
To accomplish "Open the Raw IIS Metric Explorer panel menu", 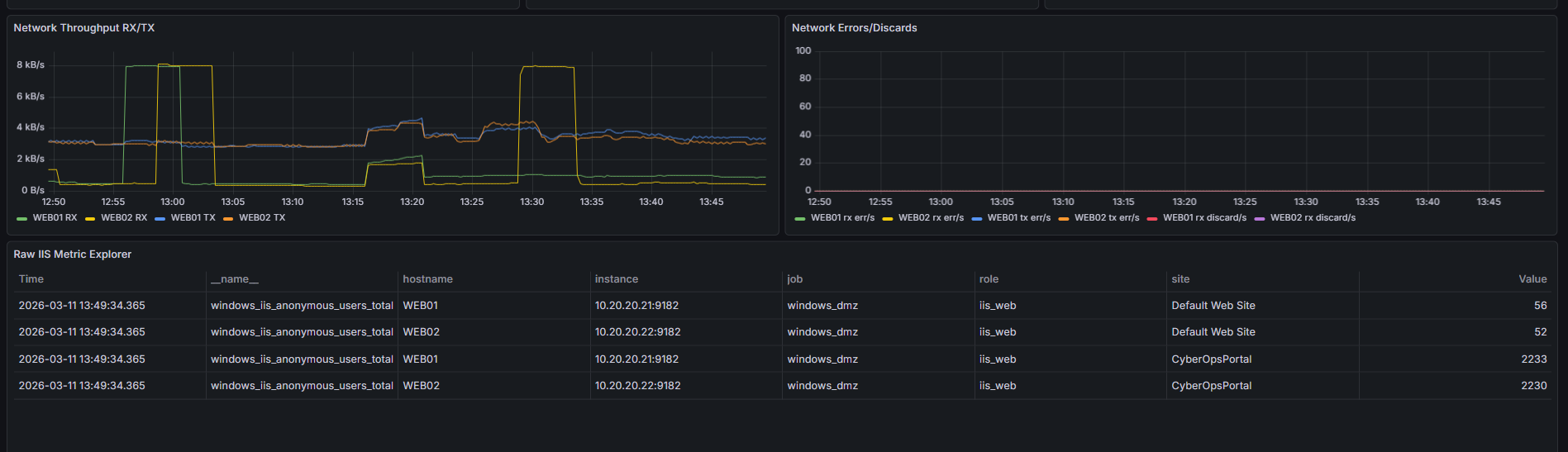I will 73,255.
